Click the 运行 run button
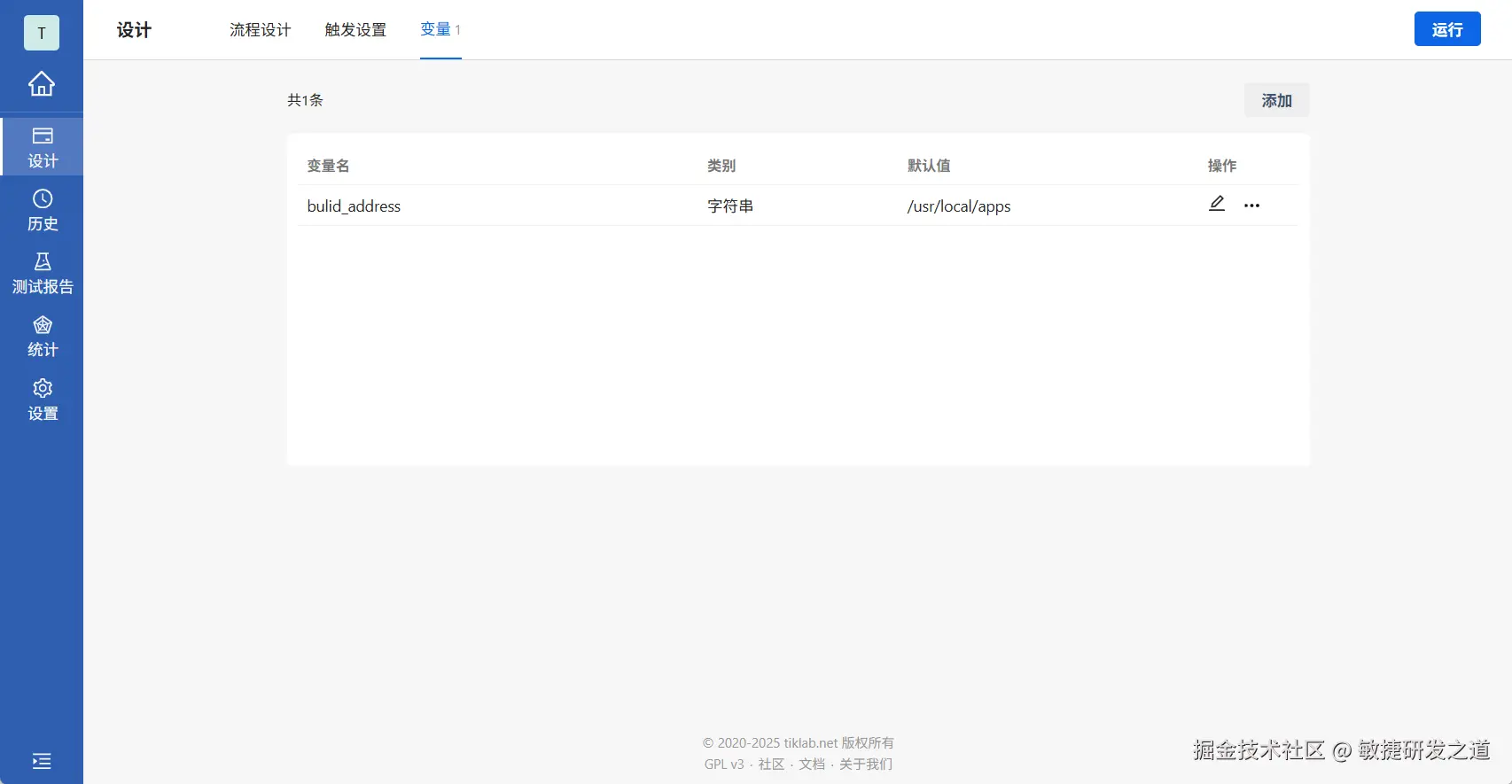This screenshot has height=784, width=1512. [x=1447, y=29]
